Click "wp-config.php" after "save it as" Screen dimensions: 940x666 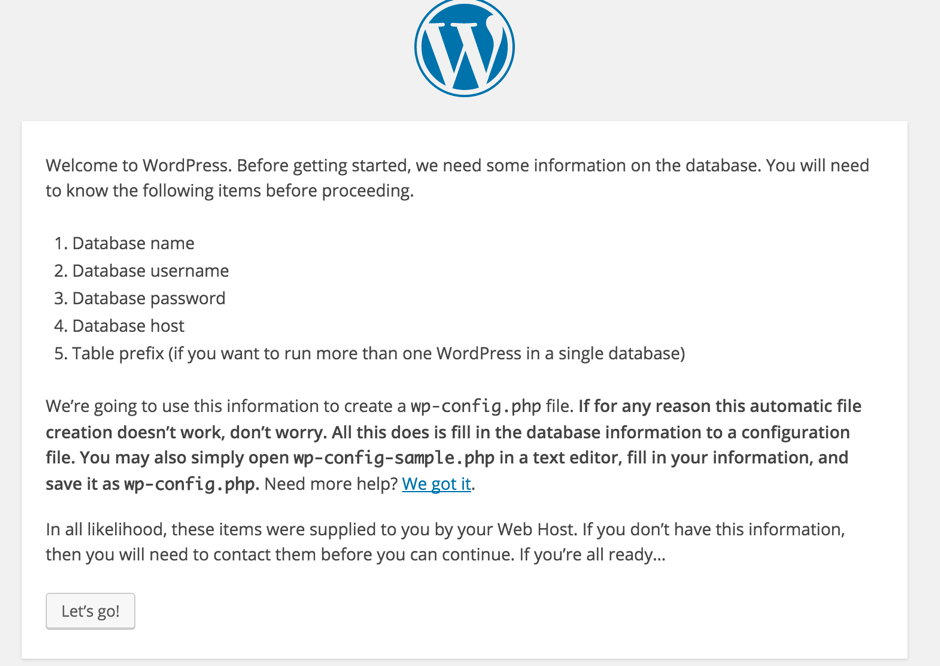tap(190, 484)
